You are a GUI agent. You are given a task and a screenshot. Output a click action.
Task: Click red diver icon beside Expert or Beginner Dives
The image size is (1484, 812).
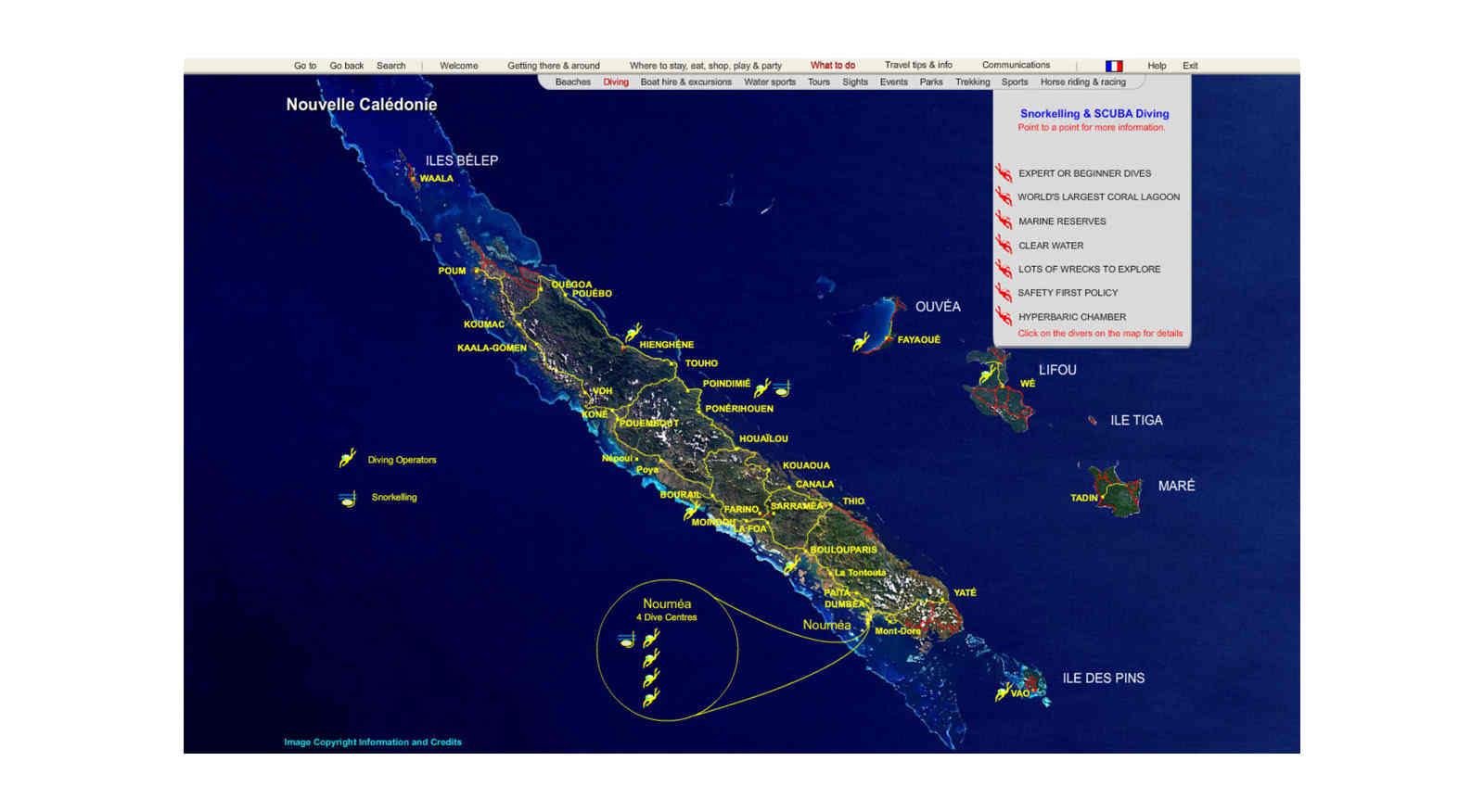[x=1004, y=172]
